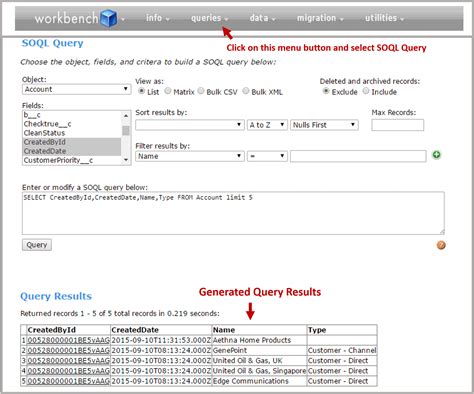Click the green add filter plus icon
The height and width of the screenshot is (394, 474).
pos(436,155)
